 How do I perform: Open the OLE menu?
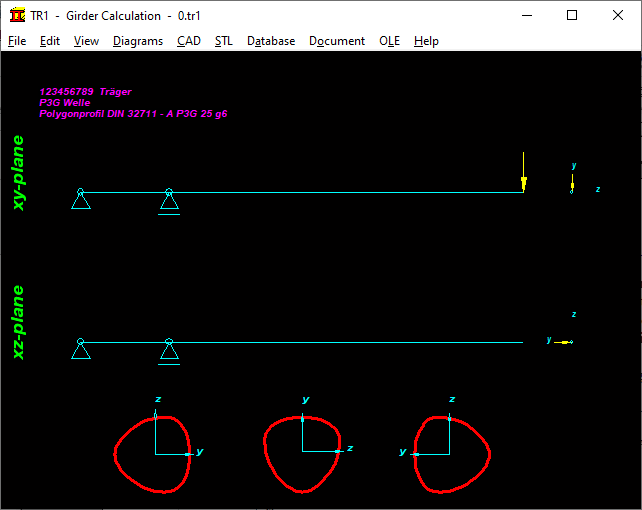click(x=389, y=41)
